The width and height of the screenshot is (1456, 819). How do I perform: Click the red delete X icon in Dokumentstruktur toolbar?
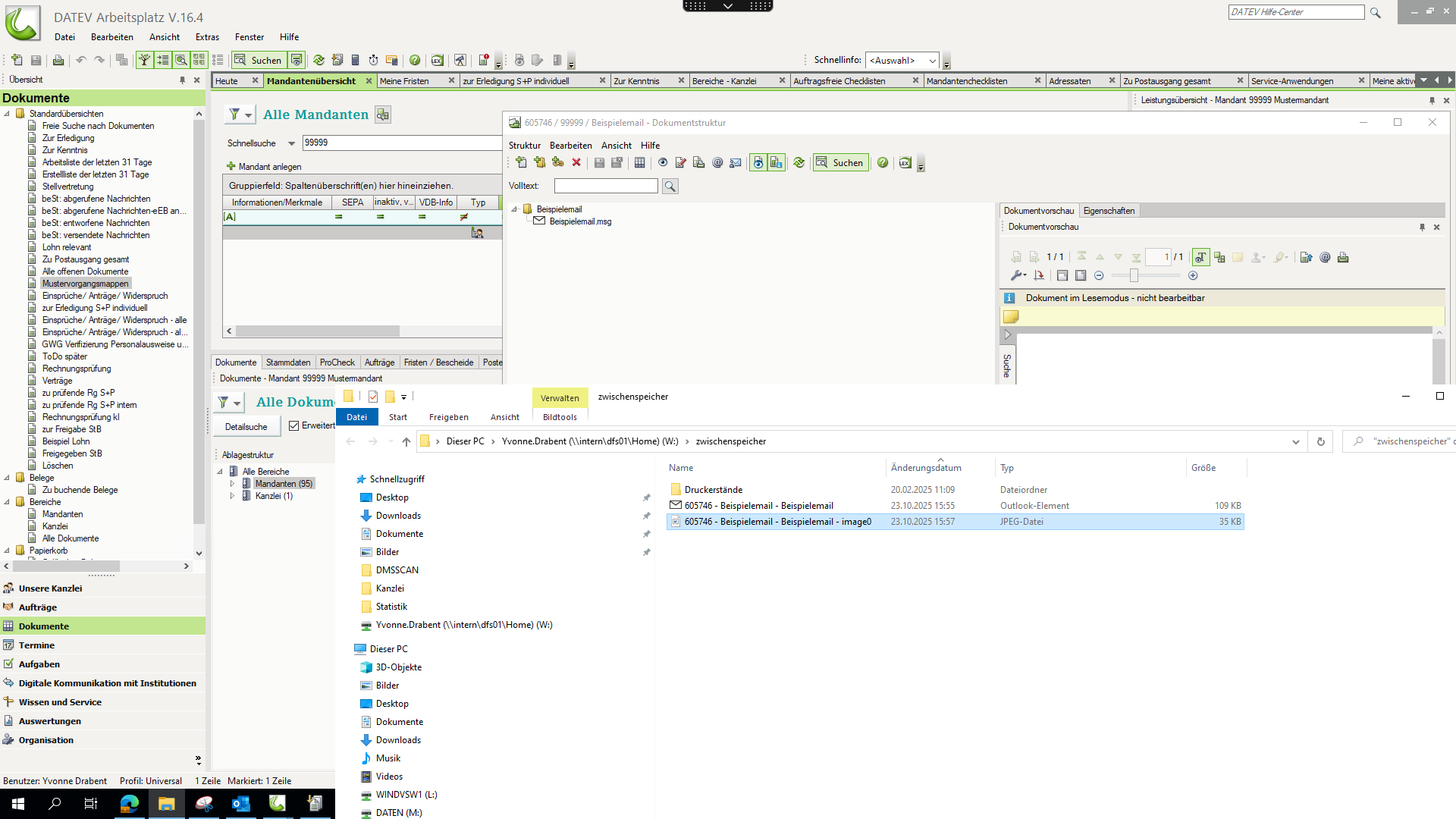coord(576,162)
